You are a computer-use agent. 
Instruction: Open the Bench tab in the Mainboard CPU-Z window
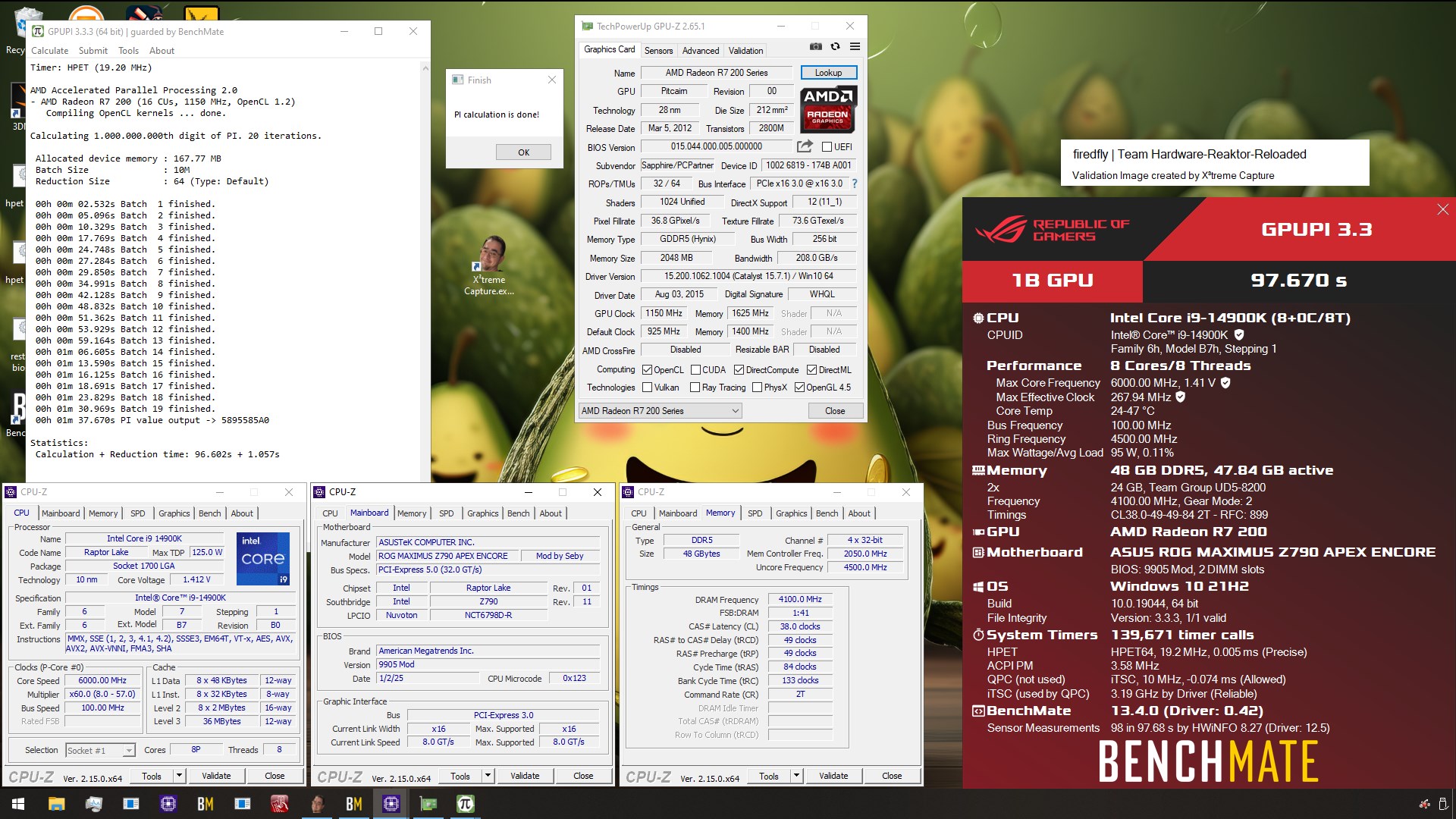tap(518, 513)
